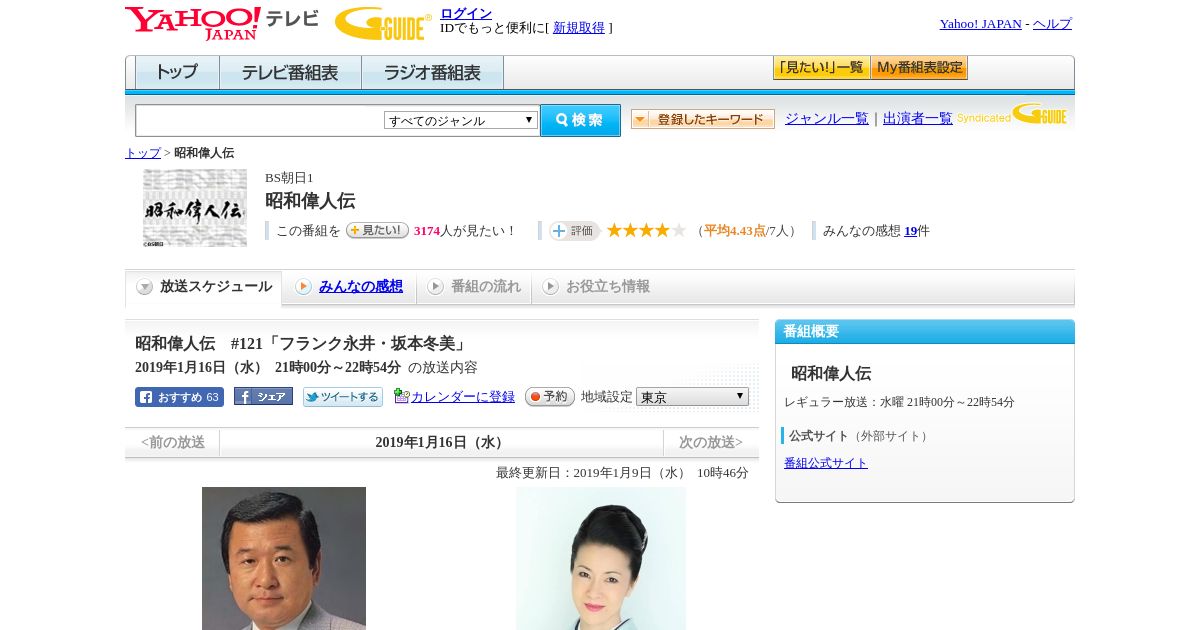Select the トップ navigation tab
Screen dimensions: 1200x630
177,73
